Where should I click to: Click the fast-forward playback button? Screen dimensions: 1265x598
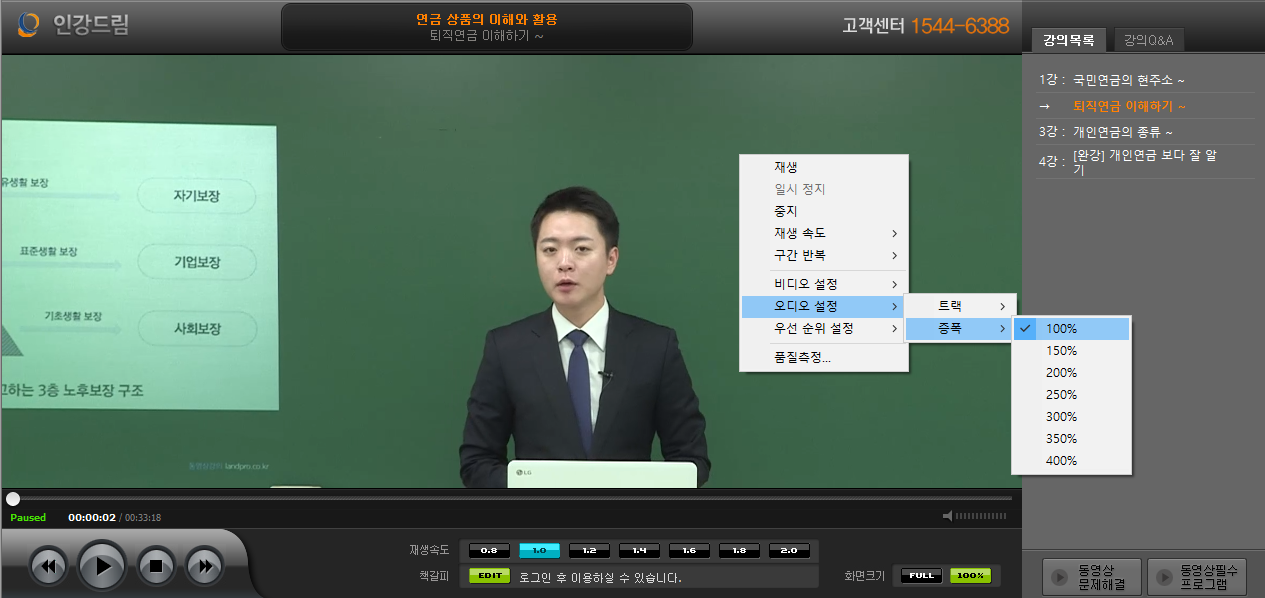point(204,566)
